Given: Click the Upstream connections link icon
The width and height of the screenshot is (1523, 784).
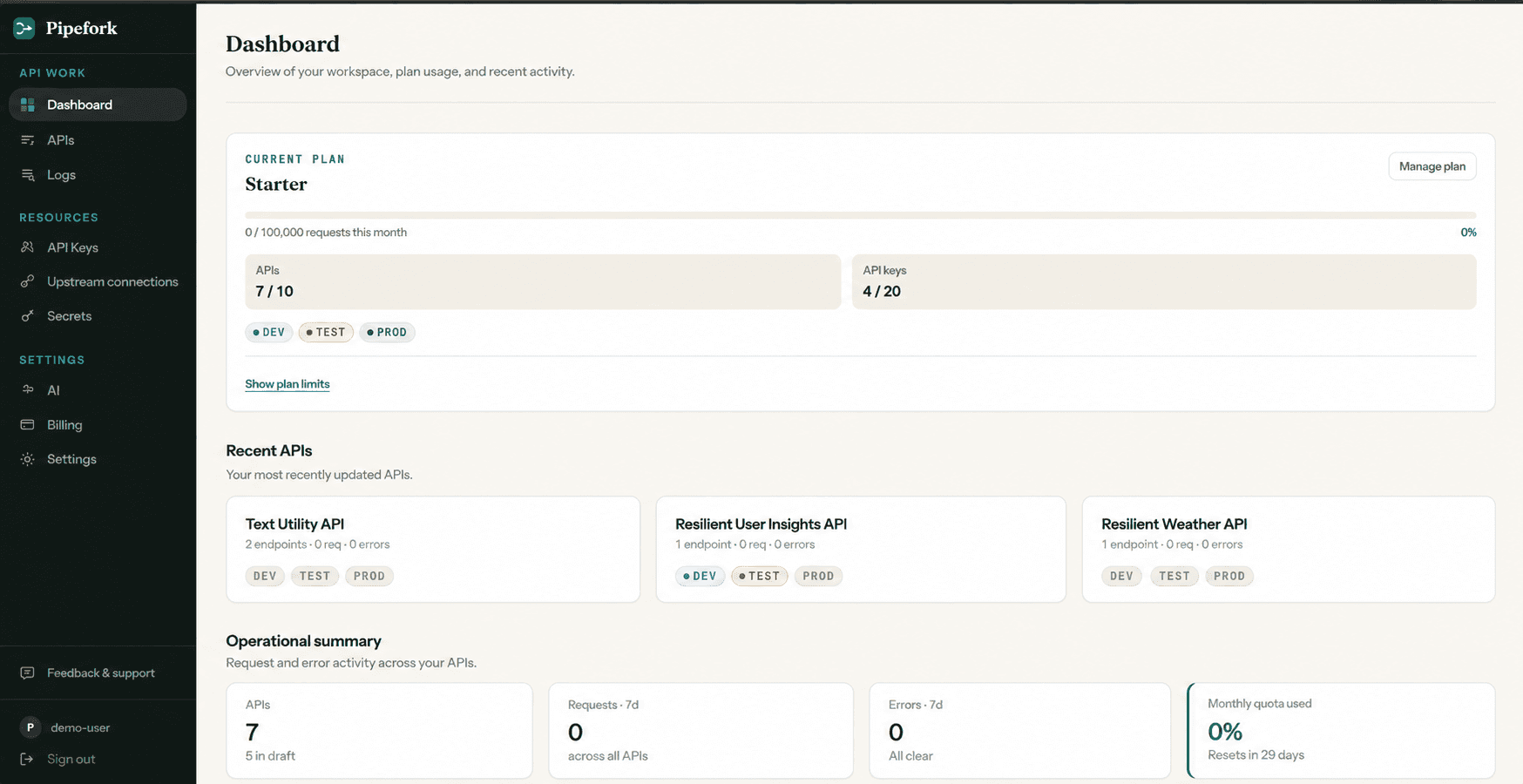Looking at the screenshot, I should point(28,281).
